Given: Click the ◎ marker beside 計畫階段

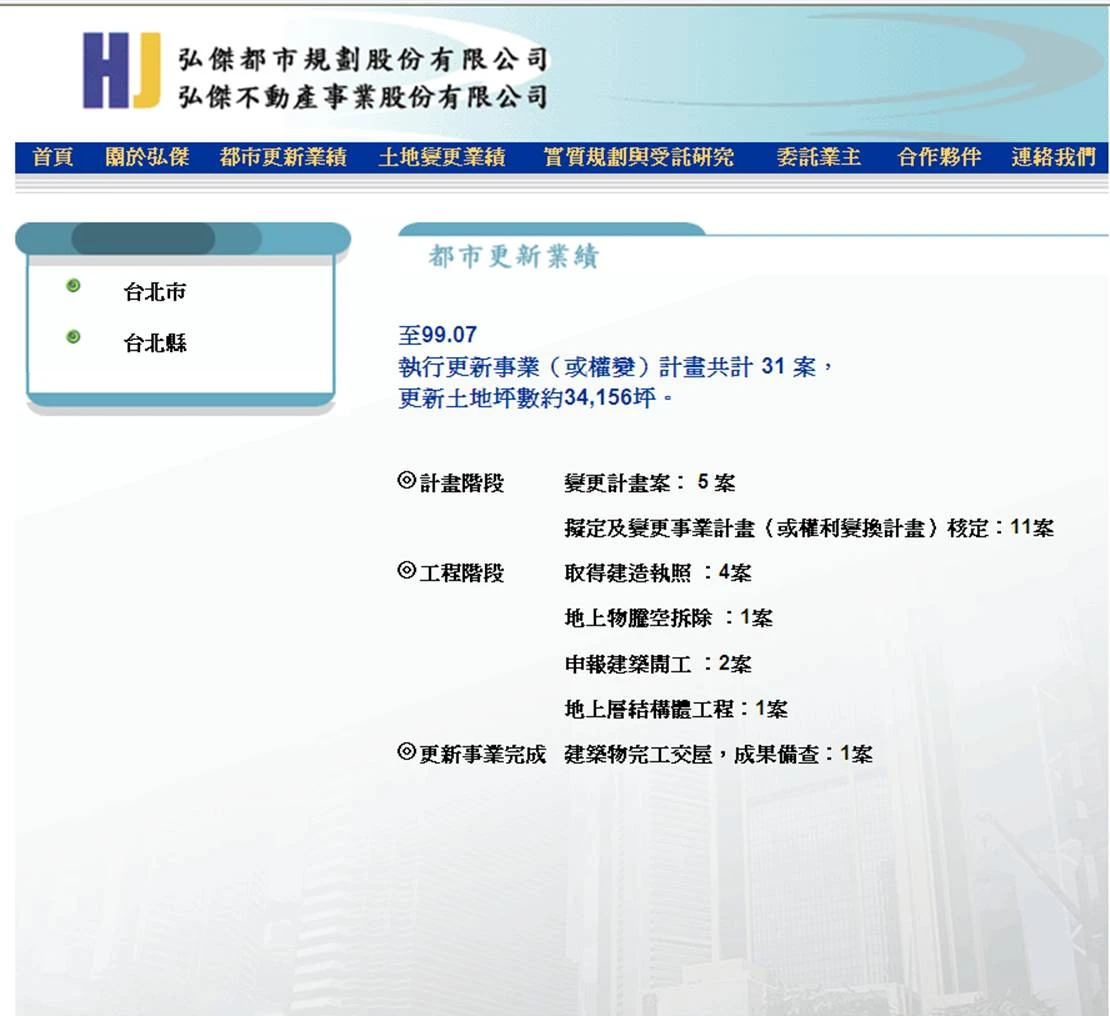Looking at the screenshot, I should (406, 480).
